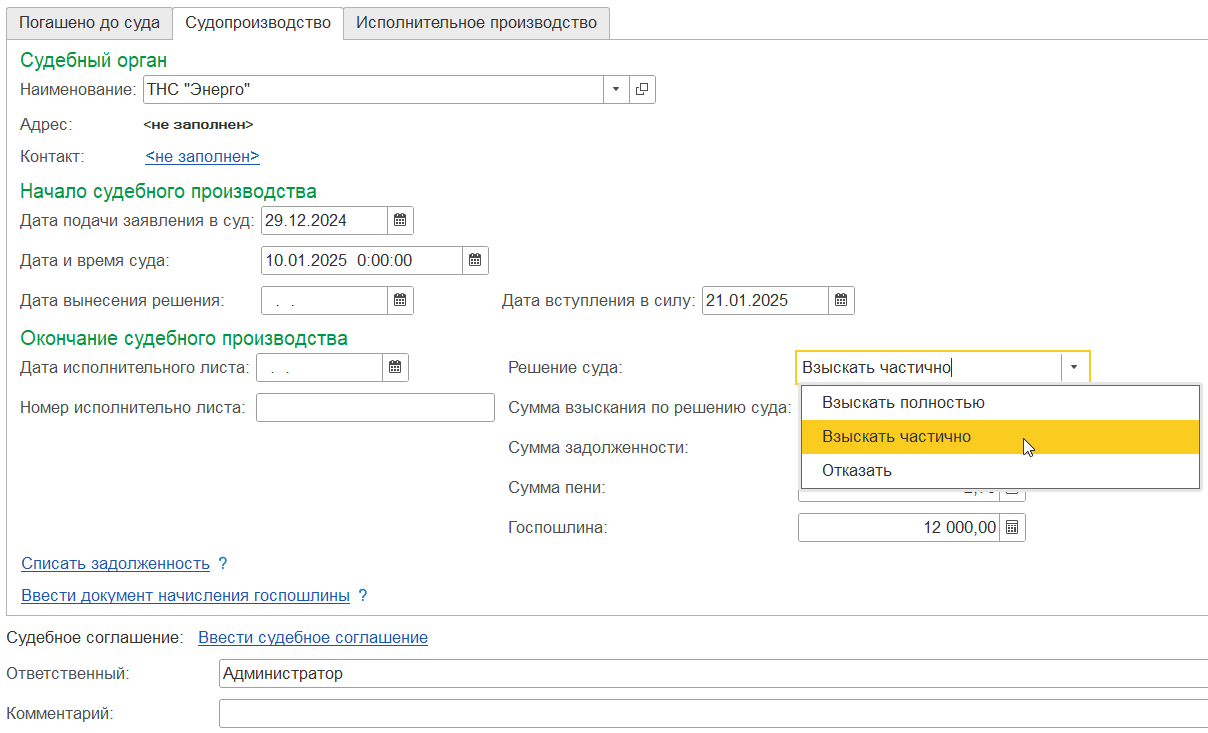Collapse the Решение суда dropdown arrow
The width and height of the screenshot is (1208, 733).
tap(1074, 368)
